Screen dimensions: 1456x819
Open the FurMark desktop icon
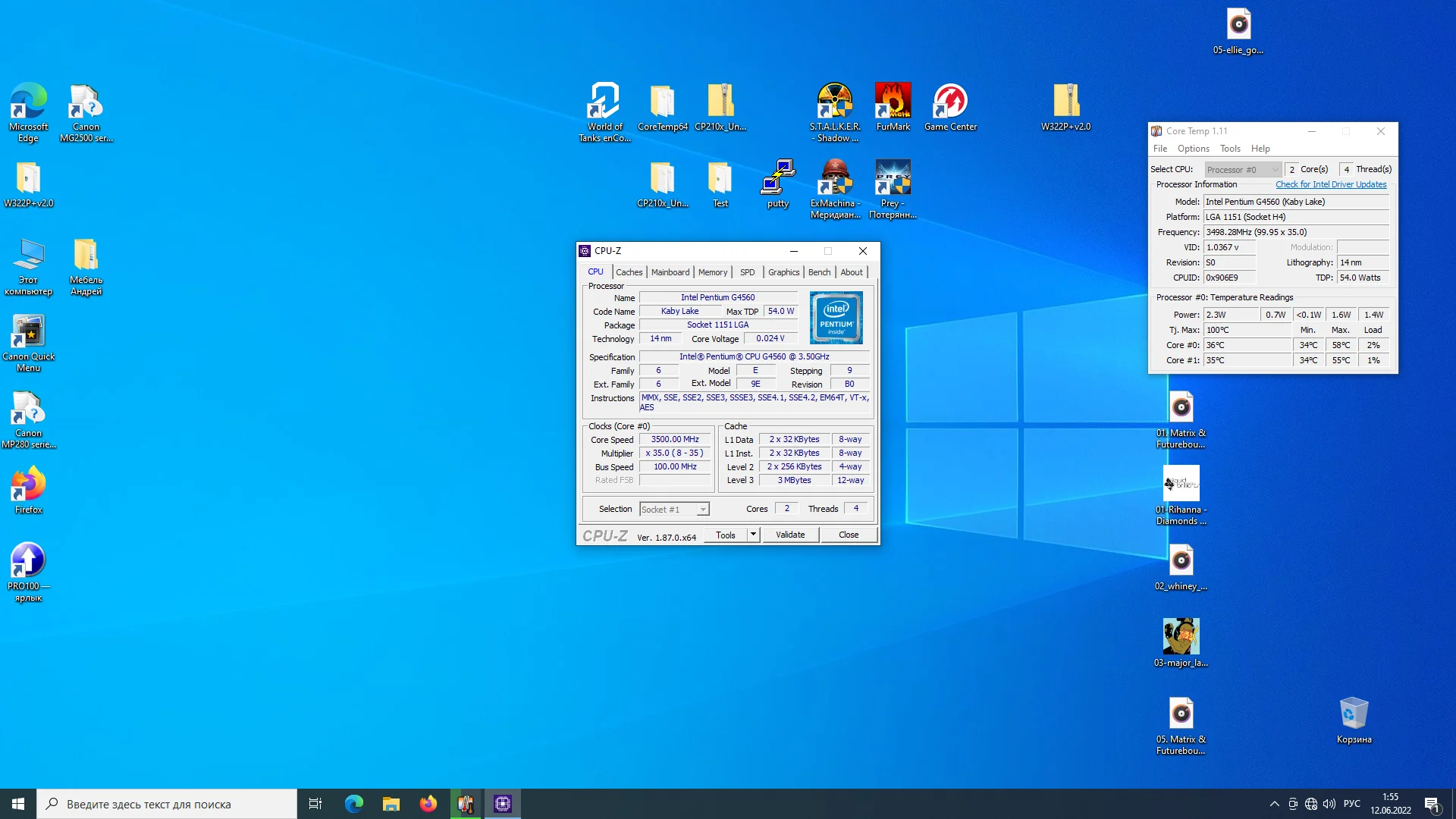[x=893, y=102]
